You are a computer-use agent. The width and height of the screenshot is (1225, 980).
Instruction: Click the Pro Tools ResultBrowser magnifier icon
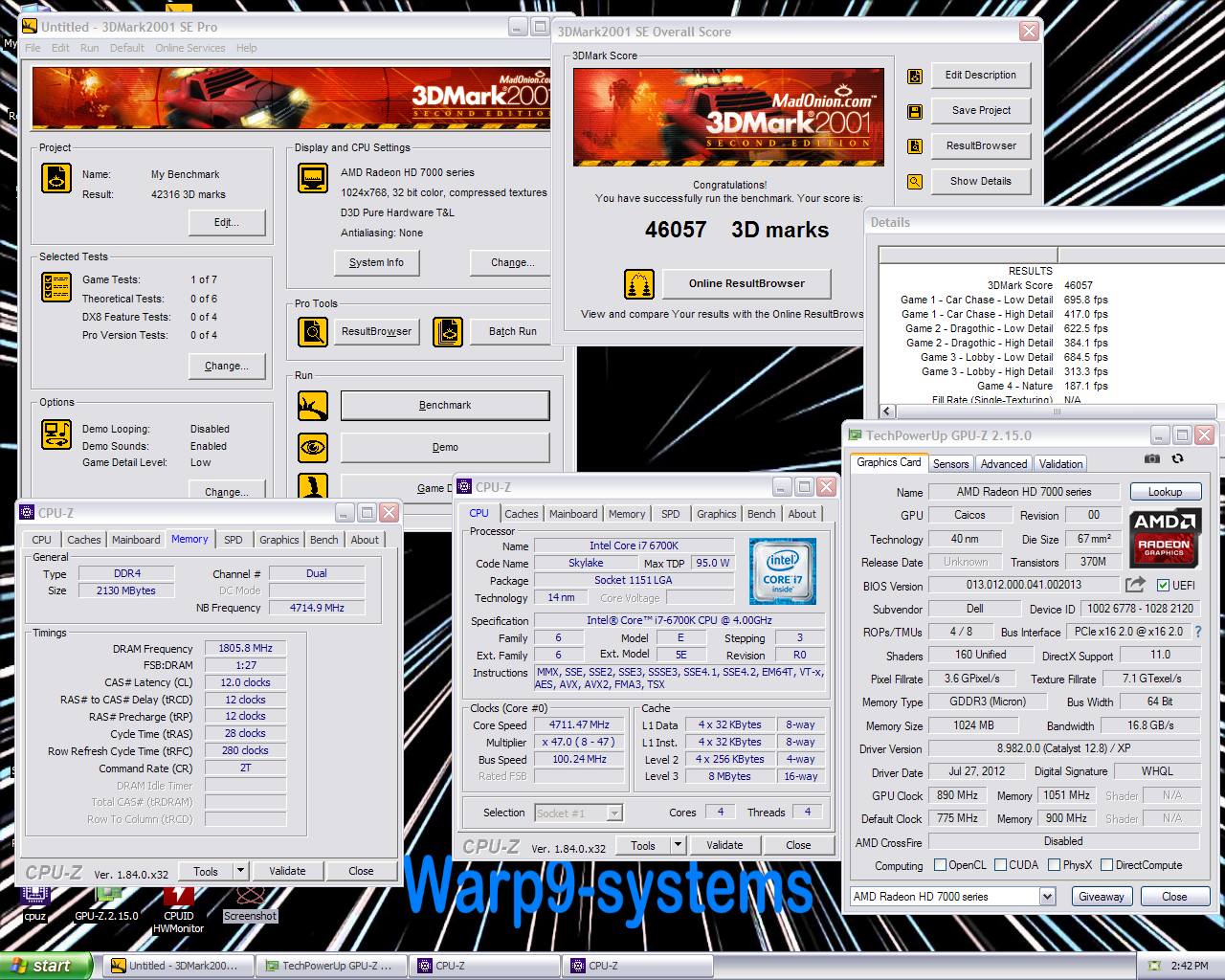click(313, 332)
